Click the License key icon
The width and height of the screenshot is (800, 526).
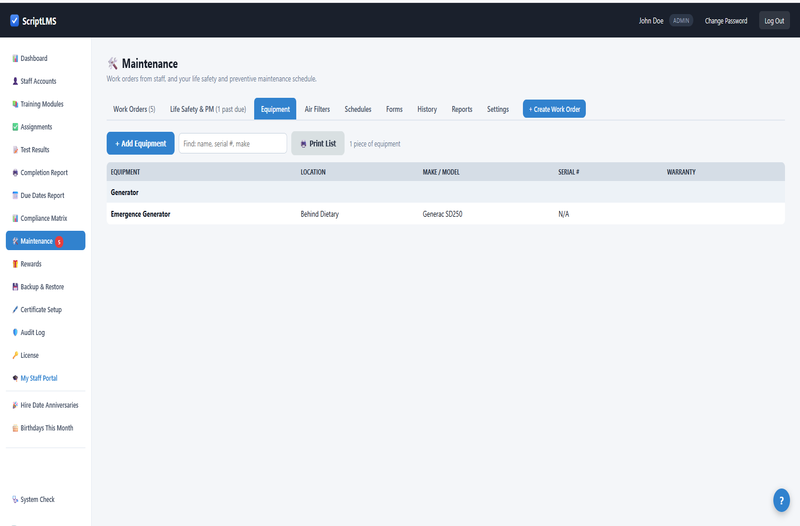point(15,355)
